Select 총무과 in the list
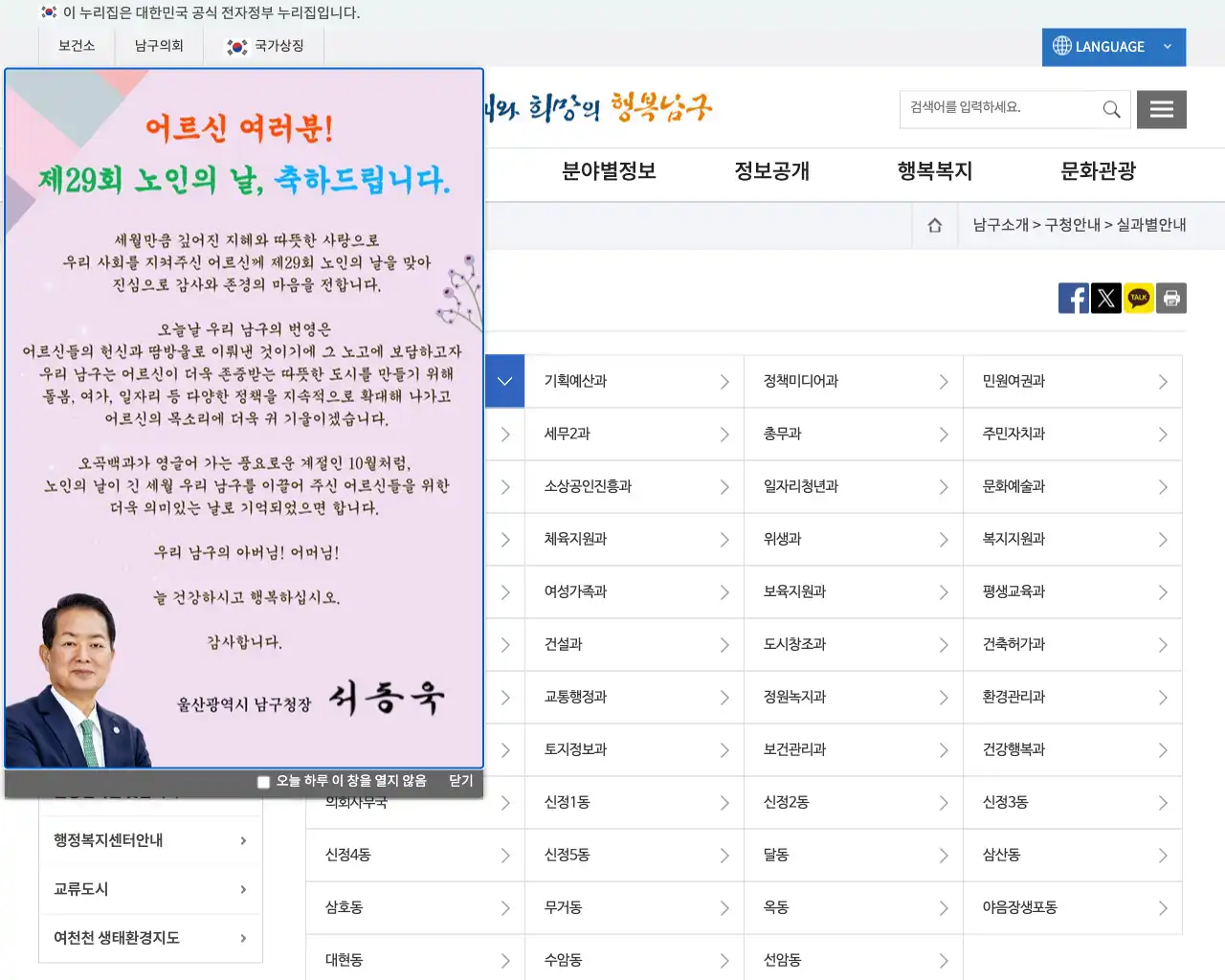 854,434
